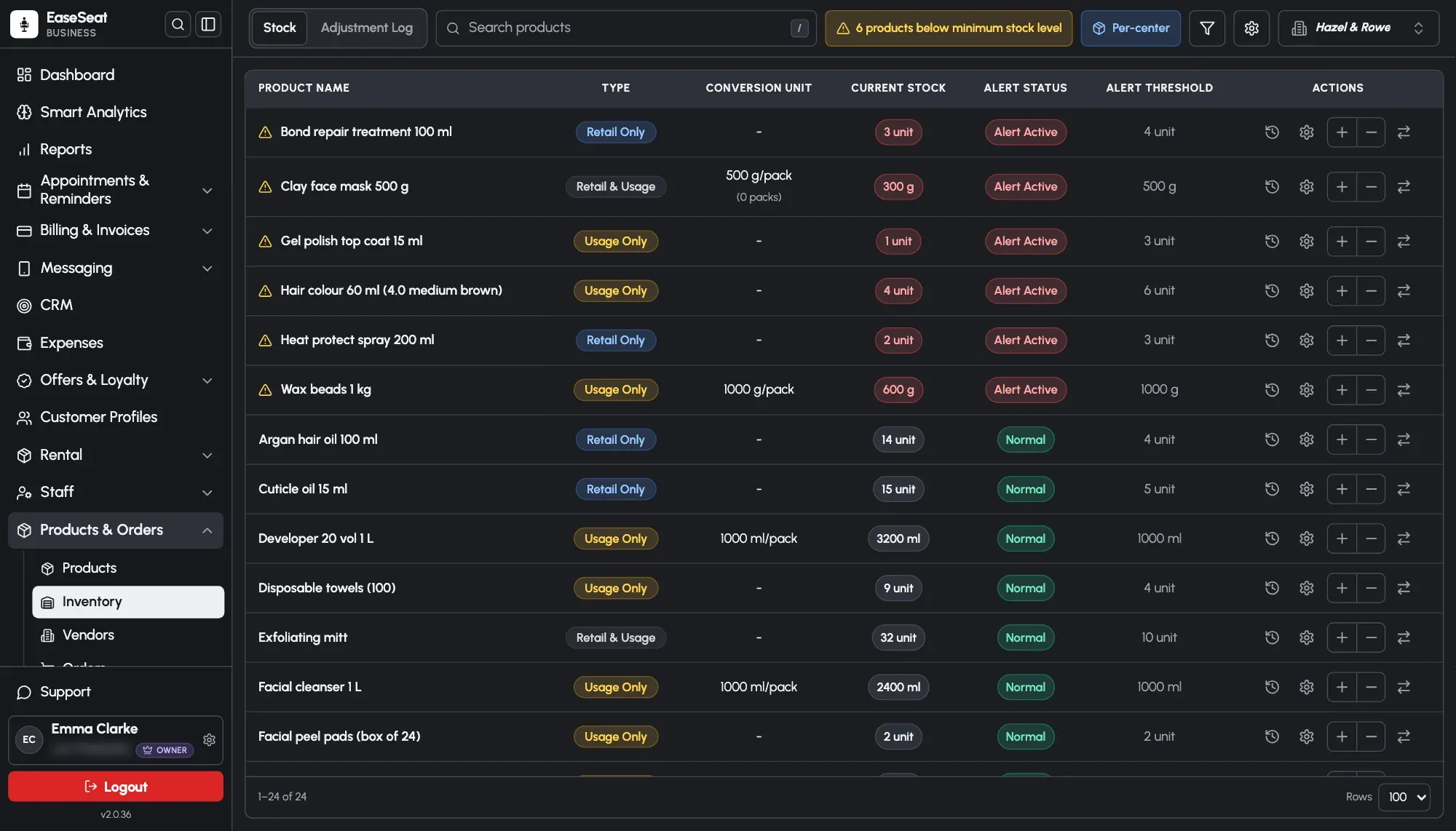Click the below minimum stock warning banner
The height and width of the screenshot is (831, 1456).
949,28
